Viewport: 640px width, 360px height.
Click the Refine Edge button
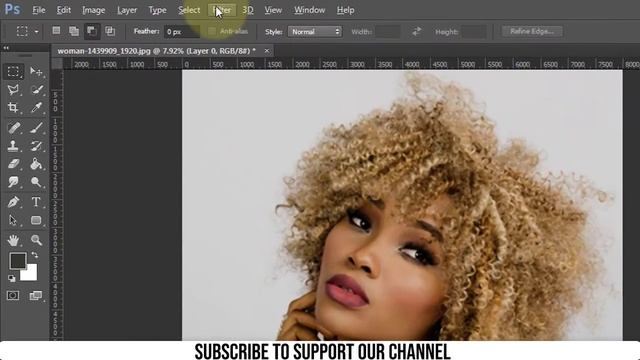pos(532,31)
